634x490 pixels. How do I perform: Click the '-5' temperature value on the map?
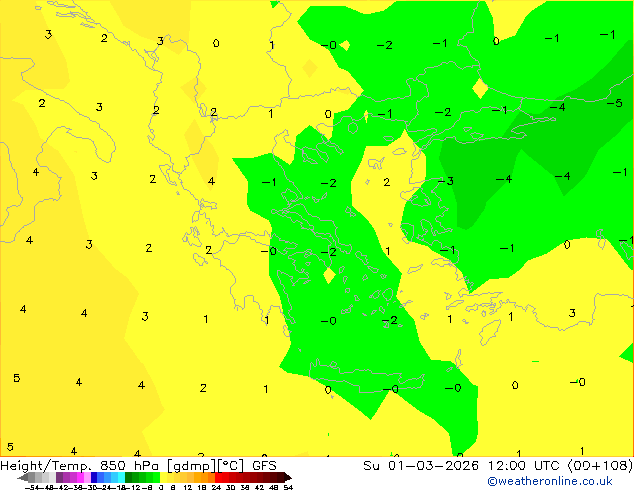click(615, 103)
